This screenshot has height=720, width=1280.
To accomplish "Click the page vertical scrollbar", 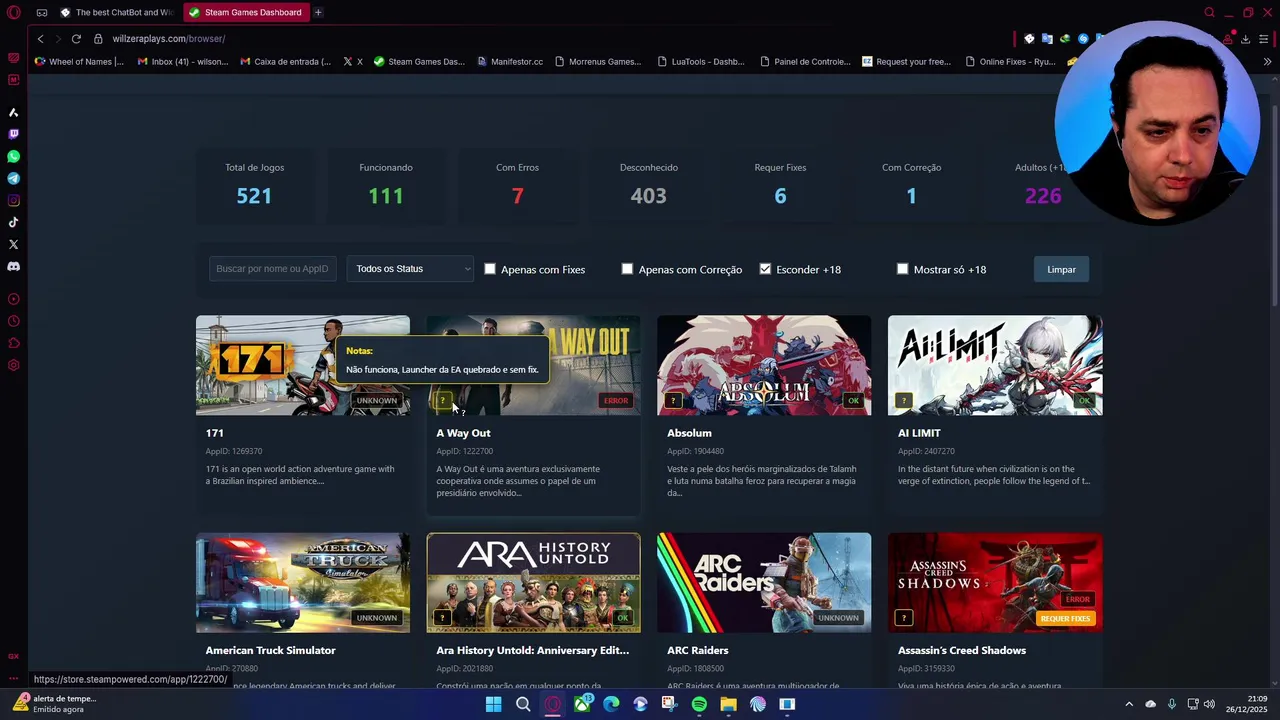I will tap(1275, 205).
